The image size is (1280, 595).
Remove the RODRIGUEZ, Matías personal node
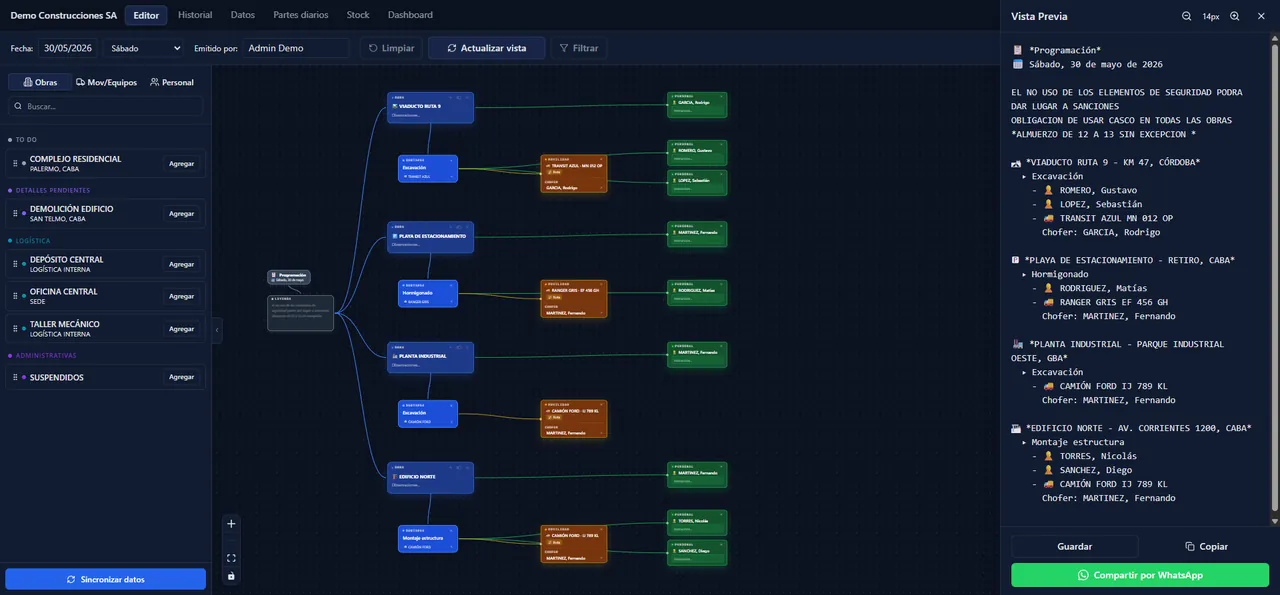click(721, 284)
